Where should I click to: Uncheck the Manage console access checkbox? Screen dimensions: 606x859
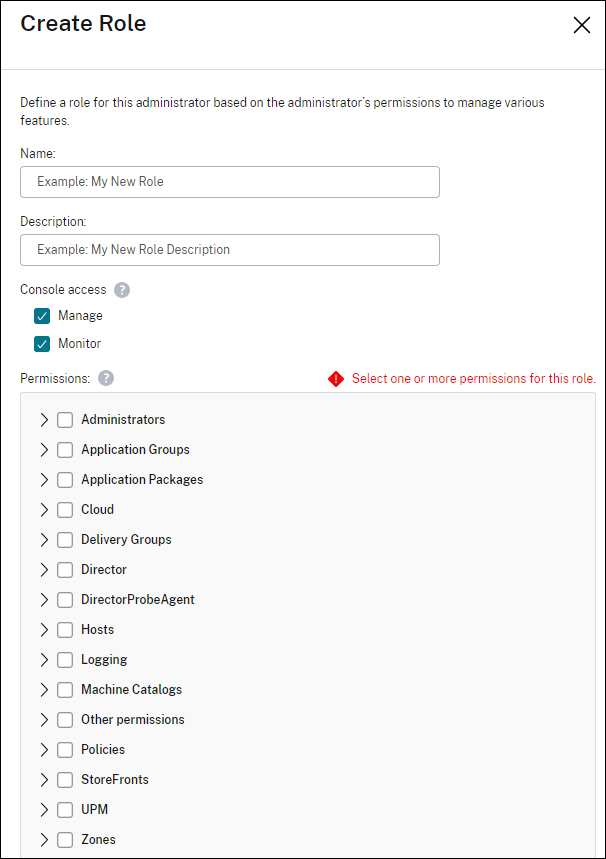[x=41, y=315]
